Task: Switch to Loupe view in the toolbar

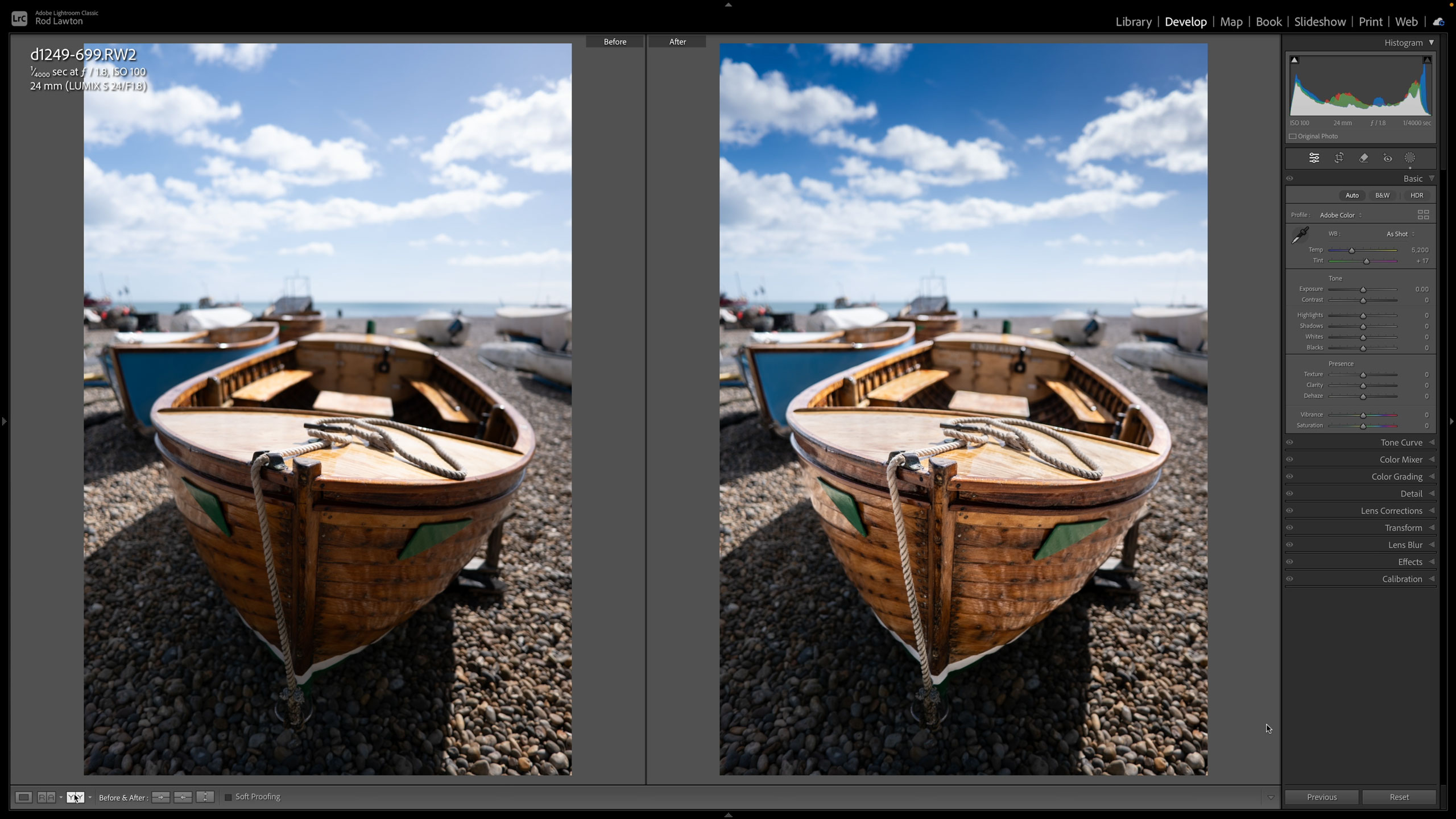Action: click(x=23, y=797)
